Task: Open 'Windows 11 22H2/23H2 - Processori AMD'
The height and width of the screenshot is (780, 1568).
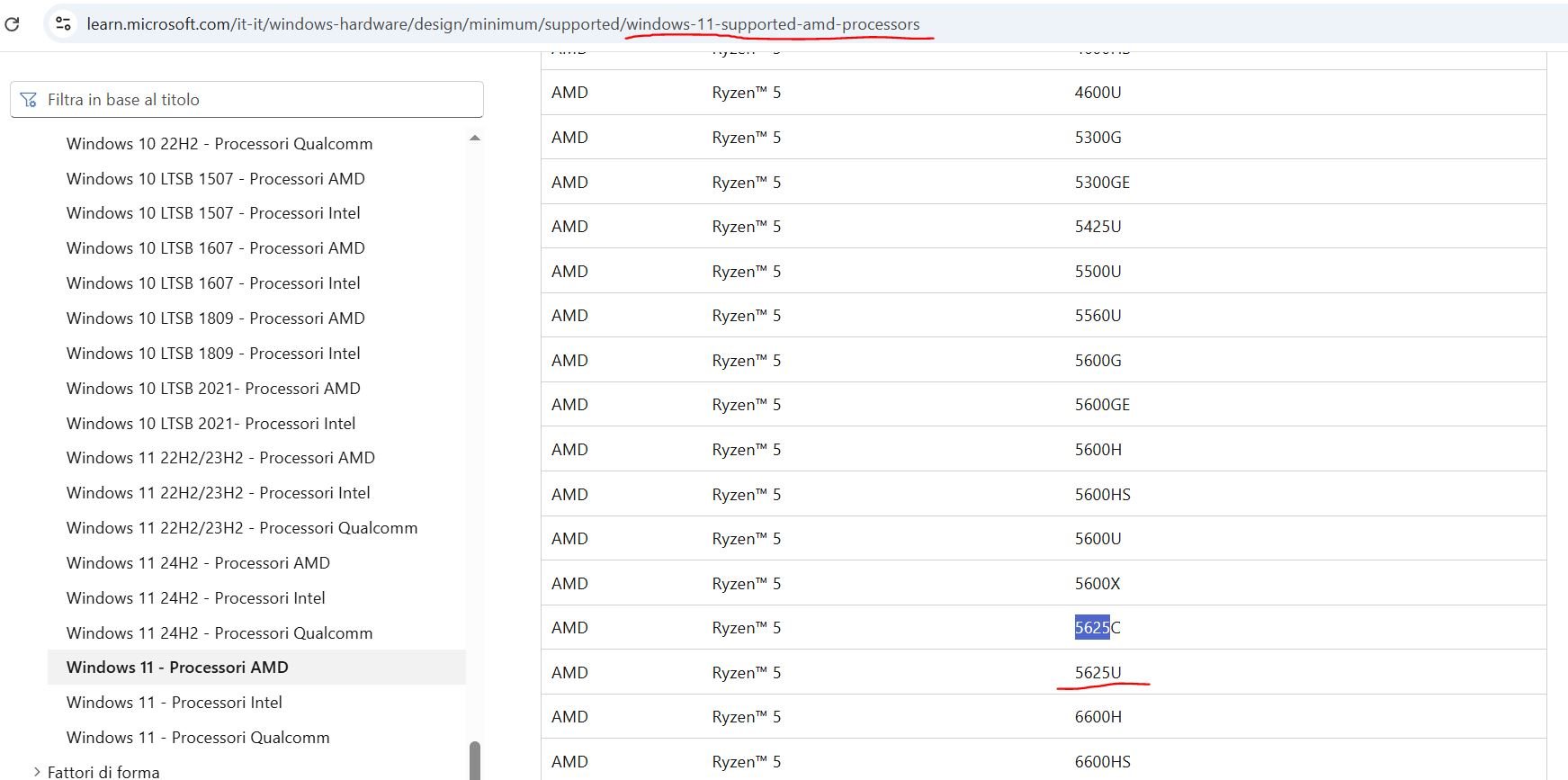Action: (220, 458)
